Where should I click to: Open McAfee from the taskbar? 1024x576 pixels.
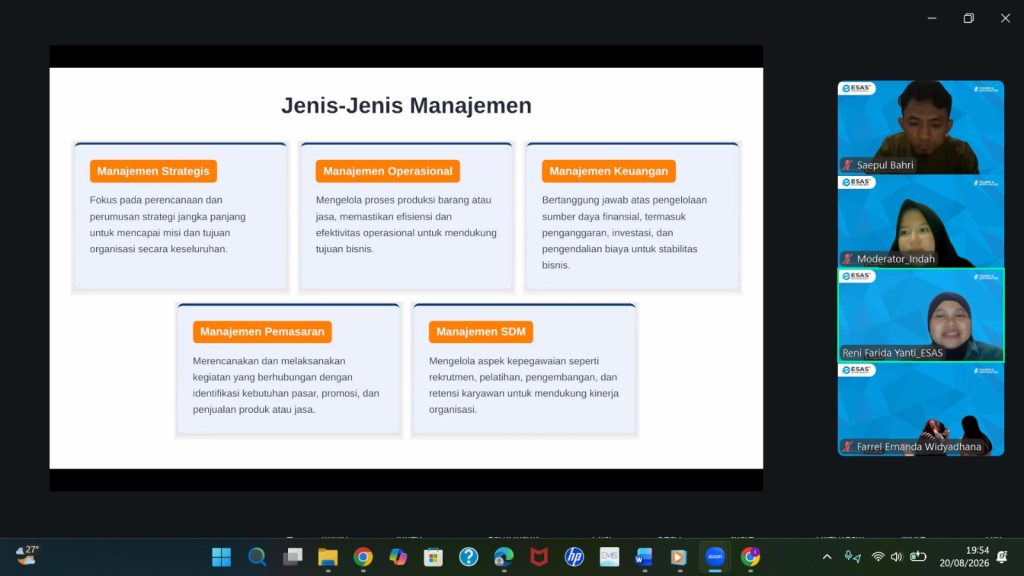pyautogui.click(x=539, y=557)
